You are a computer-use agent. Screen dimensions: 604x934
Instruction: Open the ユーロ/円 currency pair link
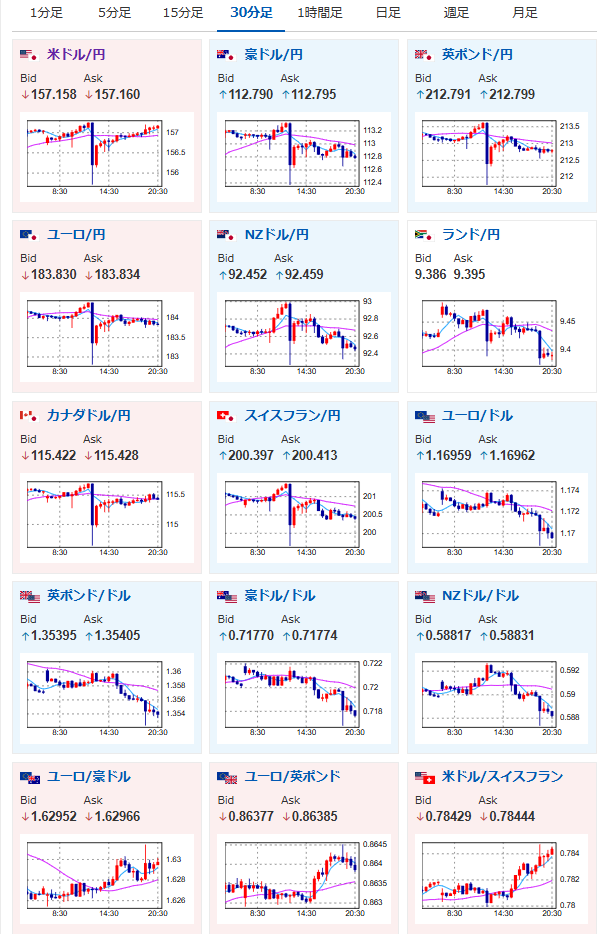[76, 235]
